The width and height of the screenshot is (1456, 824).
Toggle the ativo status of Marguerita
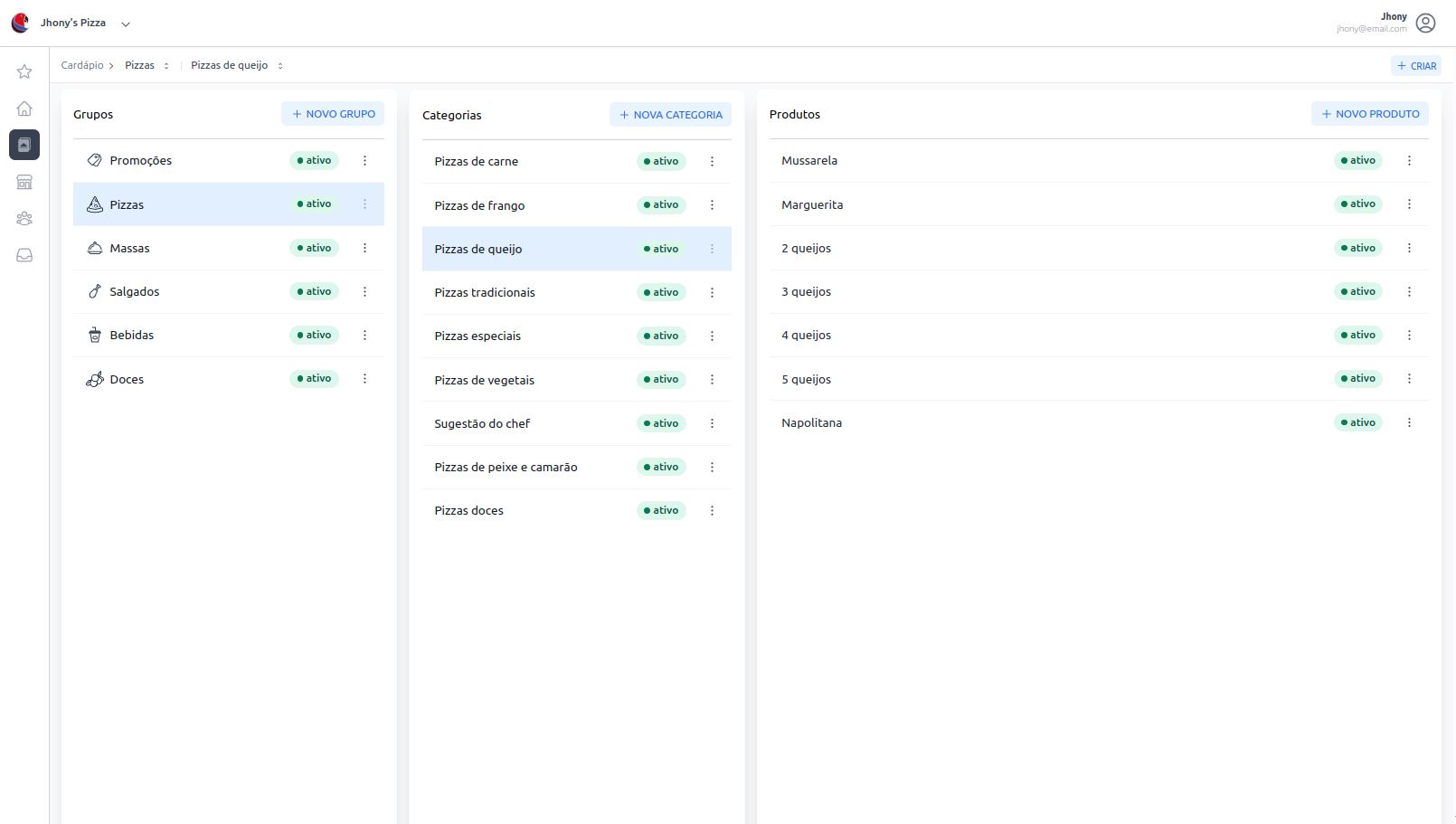pyautogui.click(x=1357, y=204)
